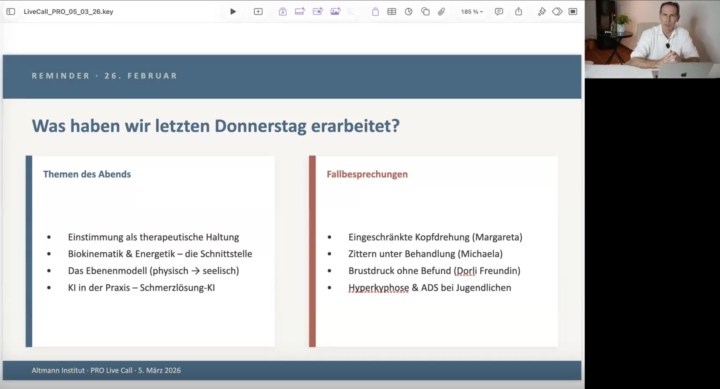Click 'Brustdruck ohne Befund (Dorli Freundin)' bullet
This screenshot has width=720, height=389.
(x=434, y=271)
